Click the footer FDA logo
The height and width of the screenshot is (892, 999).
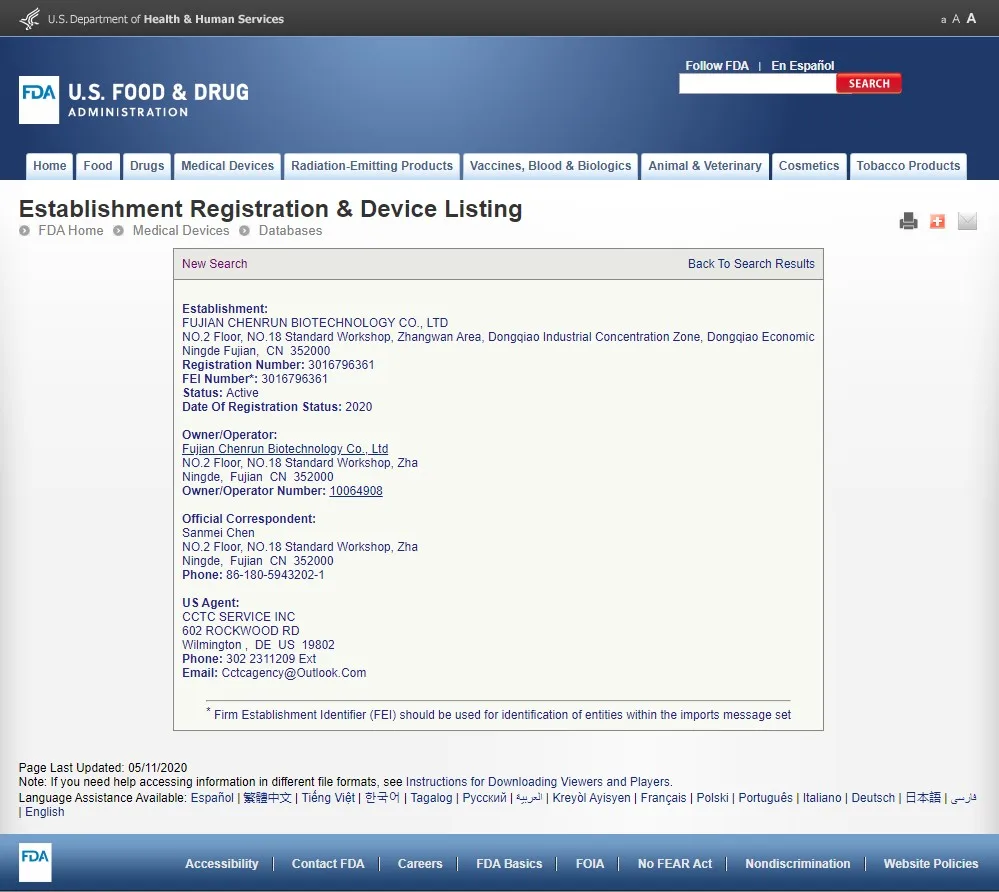click(34, 863)
